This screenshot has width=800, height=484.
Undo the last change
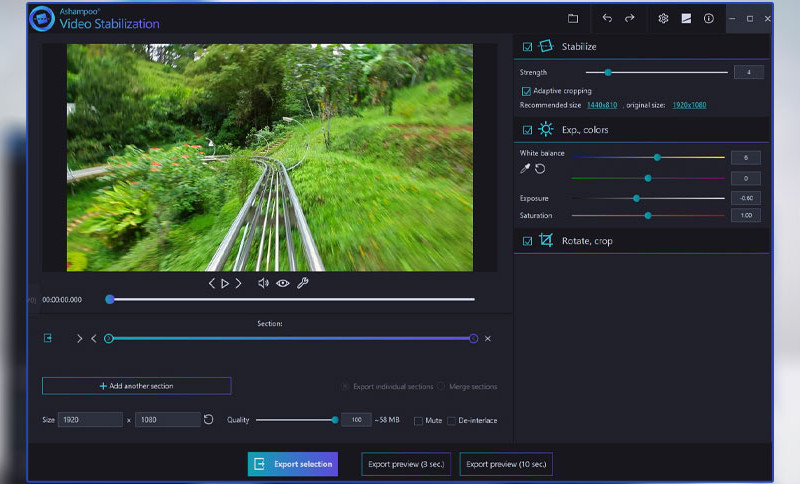(x=607, y=18)
